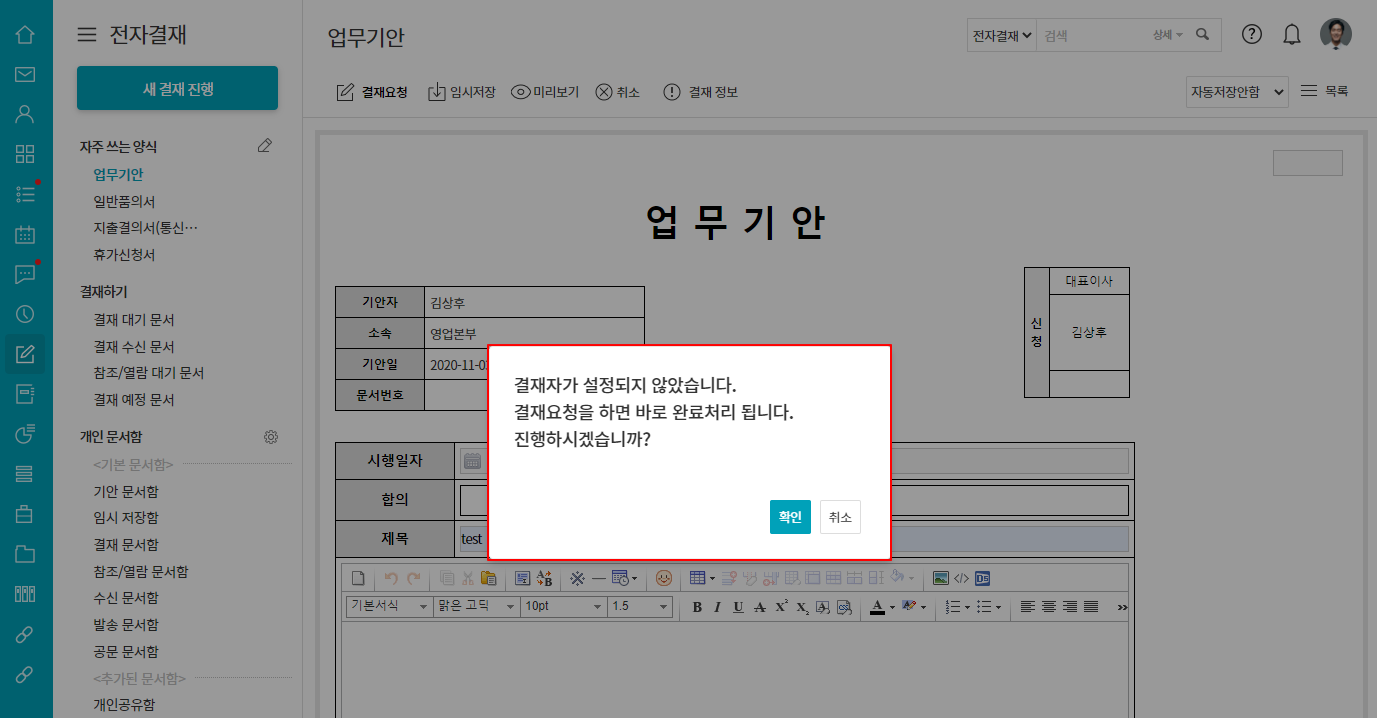Click pencil edit icon beside 자주 쓰는 양식
The image size is (1377, 718).
[264, 146]
